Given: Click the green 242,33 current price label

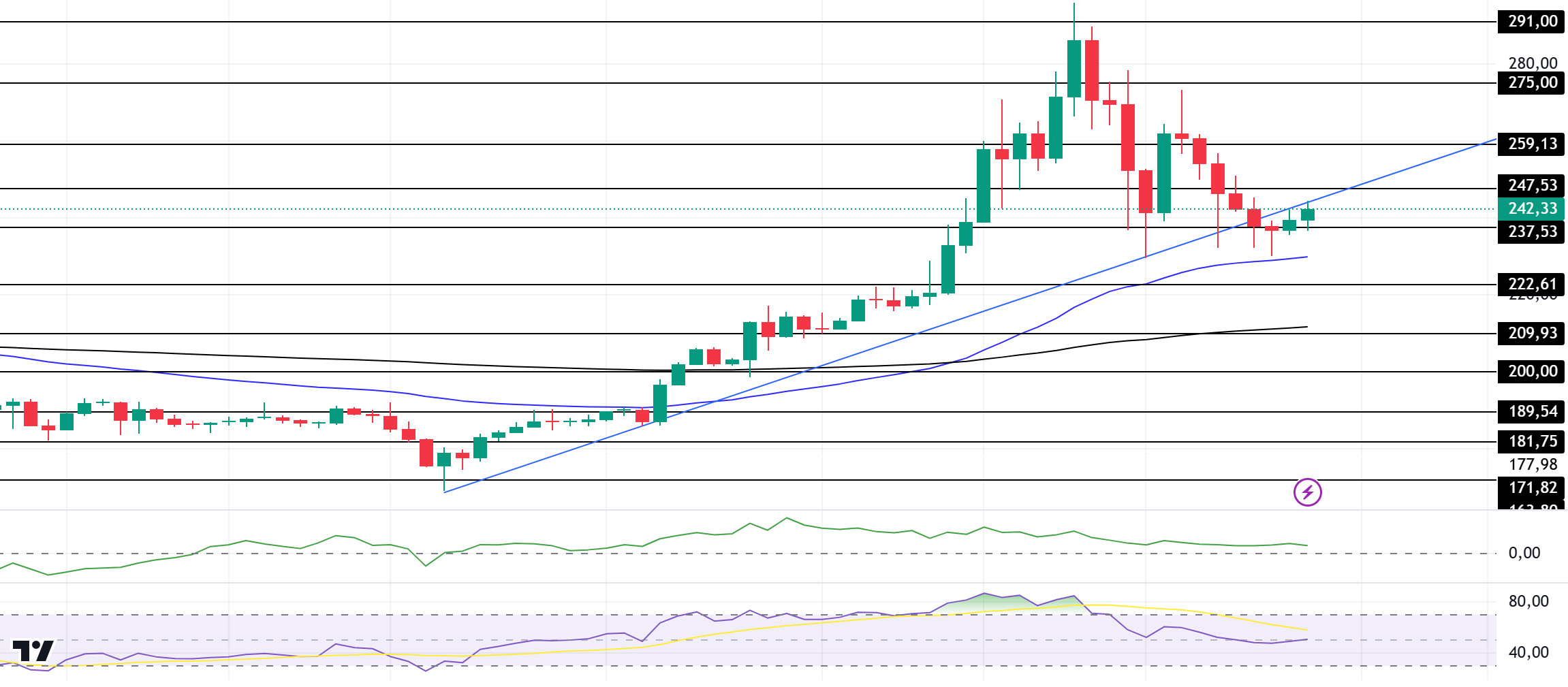Looking at the screenshot, I should click(x=1531, y=208).
